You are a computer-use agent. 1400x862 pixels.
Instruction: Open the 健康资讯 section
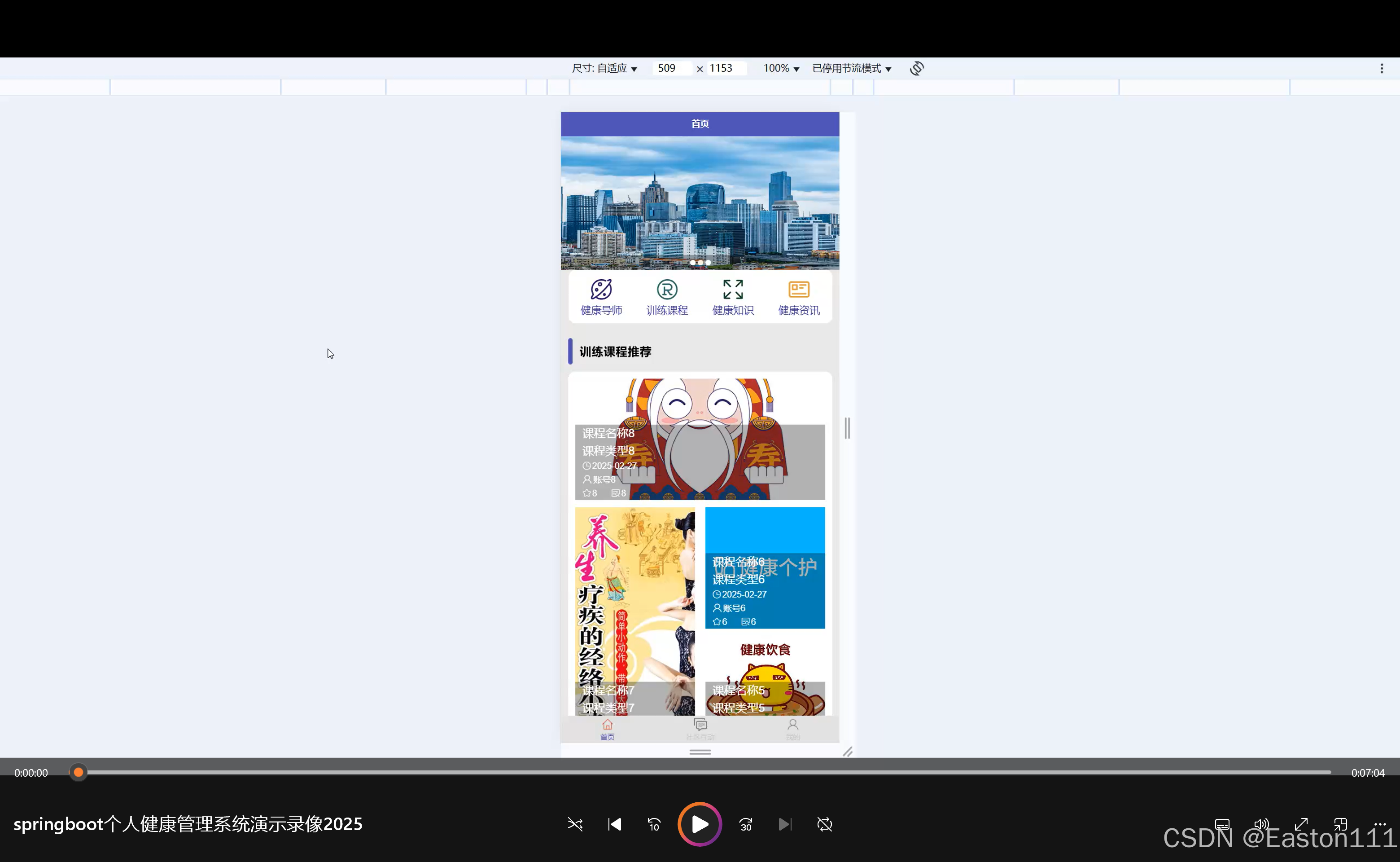click(x=799, y=297)
